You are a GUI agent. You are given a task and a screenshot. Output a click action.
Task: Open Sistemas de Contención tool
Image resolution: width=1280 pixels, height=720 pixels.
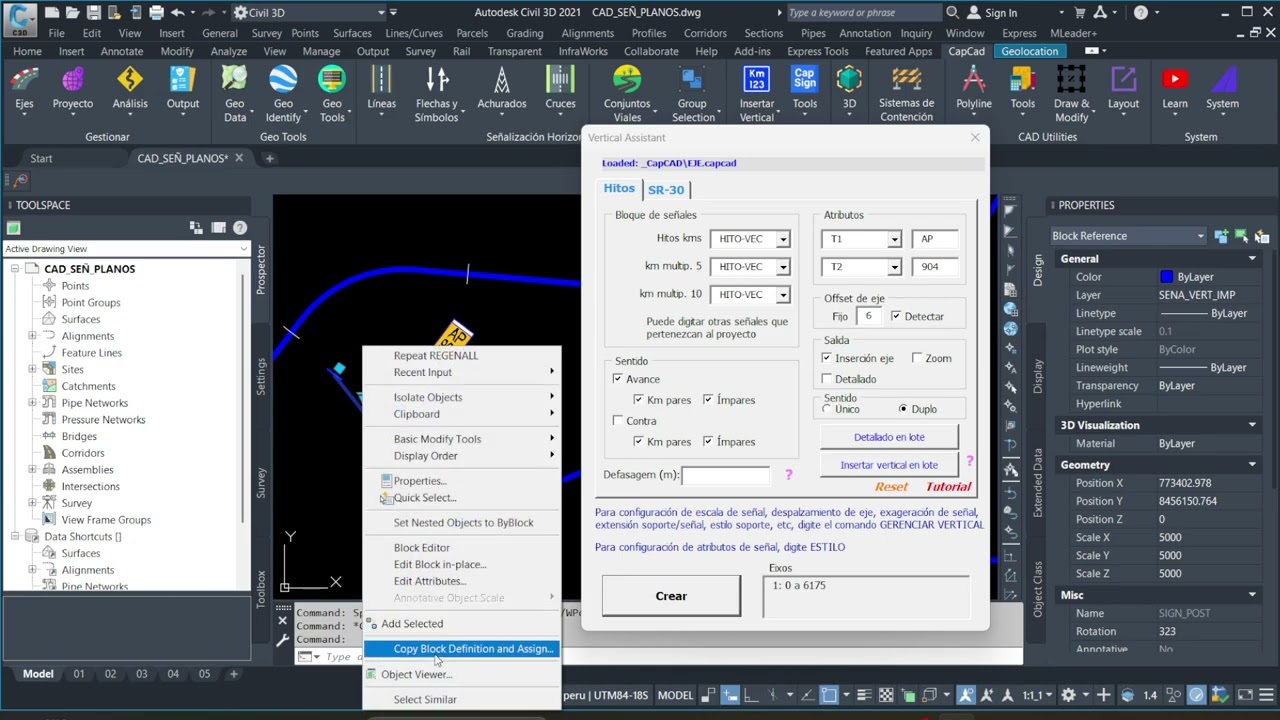[x=906, y=94]
